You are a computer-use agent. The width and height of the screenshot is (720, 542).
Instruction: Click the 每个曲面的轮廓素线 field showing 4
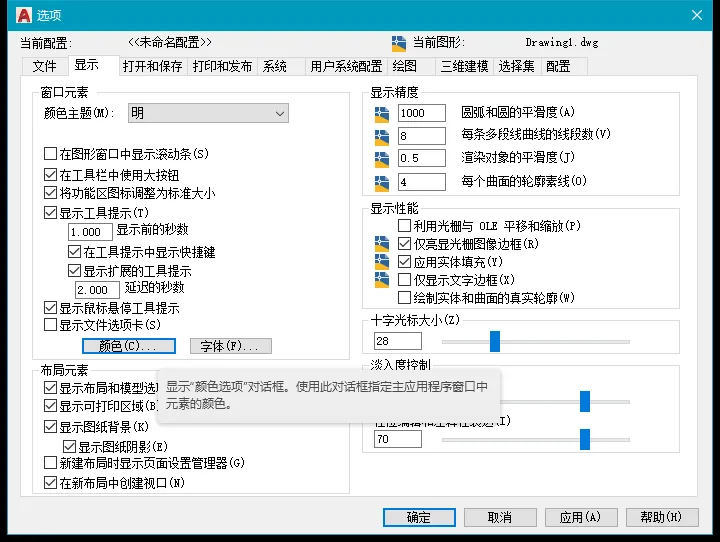click(x=422, y=182)
